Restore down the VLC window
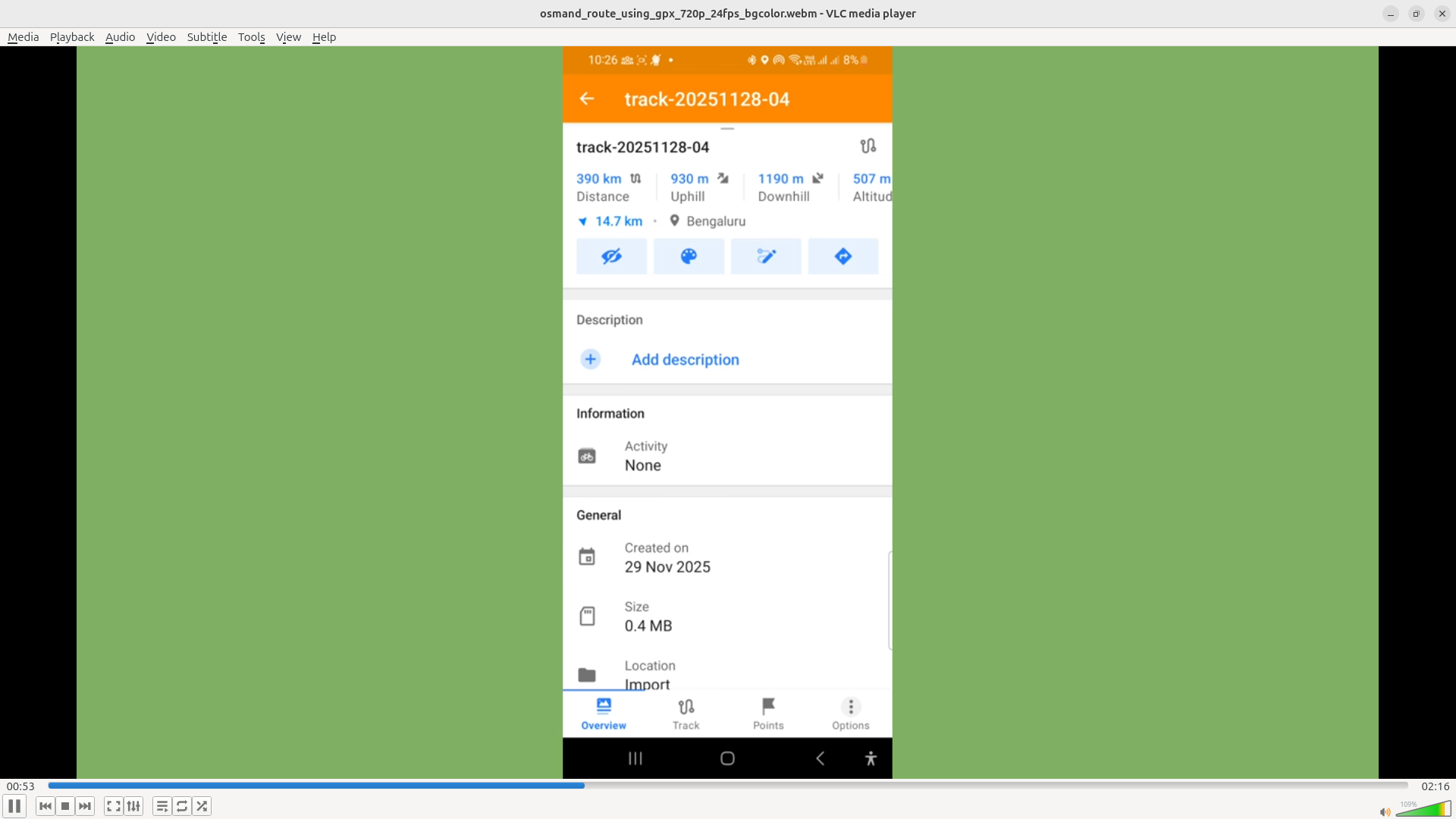The image size is (1456, 819). [x=1416, y=14]
